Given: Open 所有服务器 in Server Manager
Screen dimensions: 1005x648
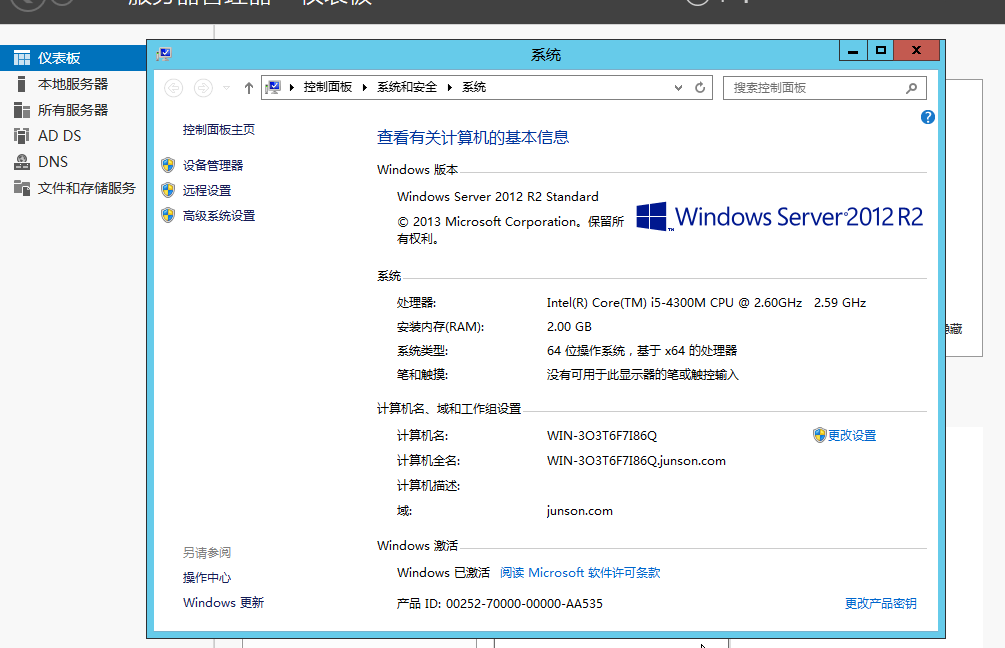Looking at the screenshot, I should point(73,110).
